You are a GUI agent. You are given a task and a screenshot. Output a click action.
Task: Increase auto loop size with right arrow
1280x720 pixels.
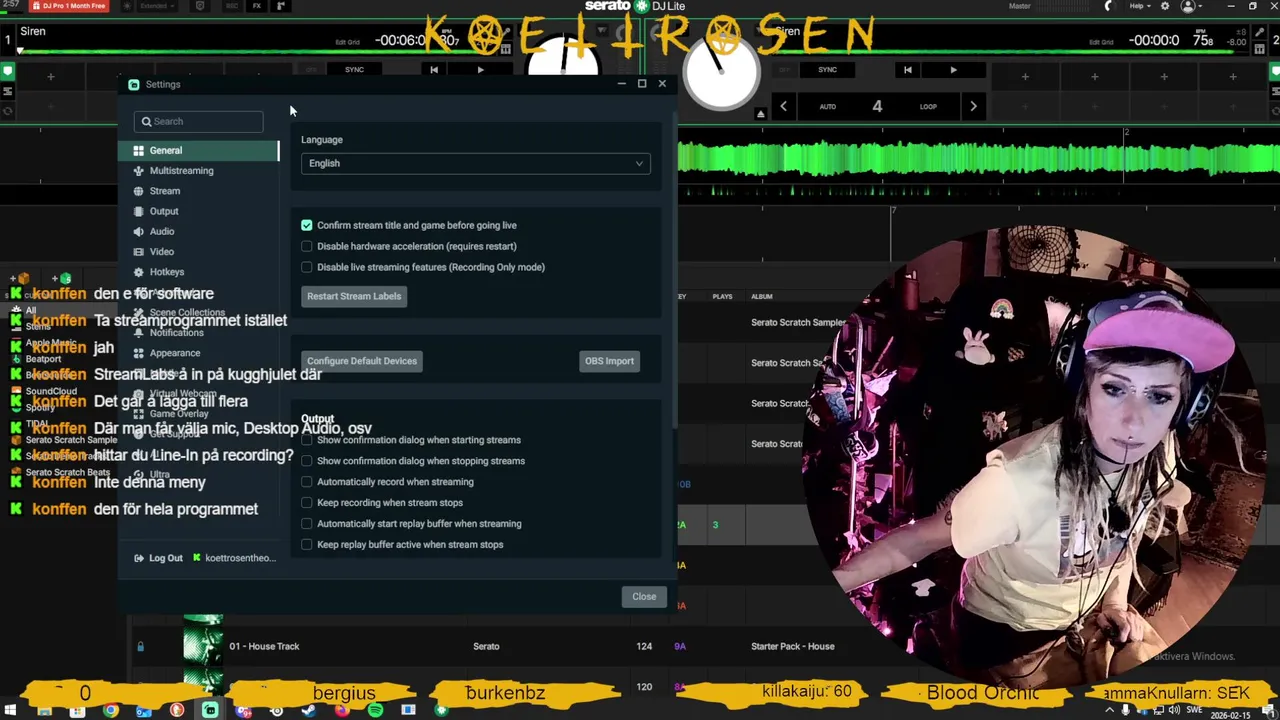(x=973, y=106)
